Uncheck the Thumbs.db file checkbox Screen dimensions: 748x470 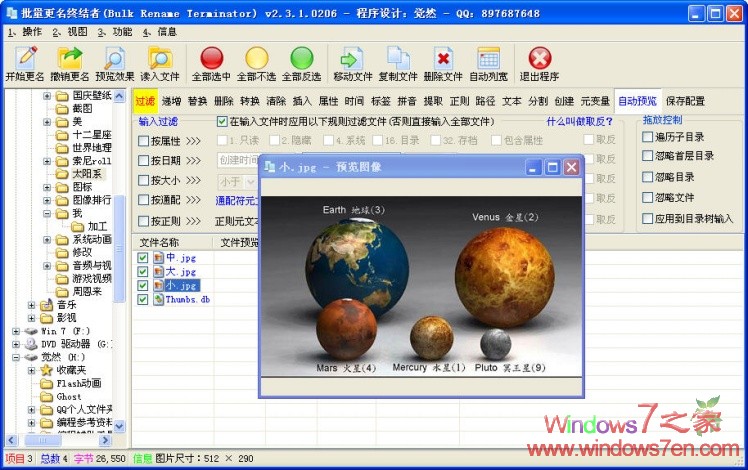tap(143, 299)
